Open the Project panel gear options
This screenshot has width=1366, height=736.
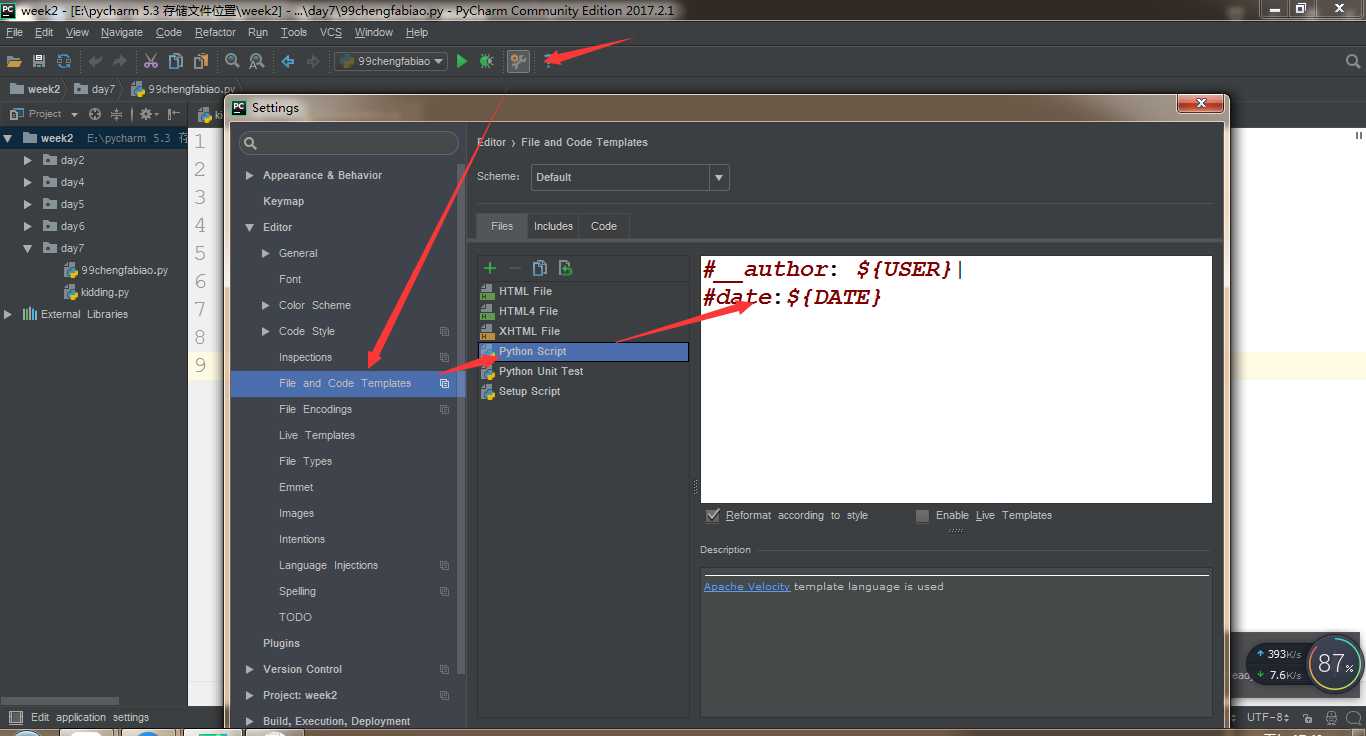tap(146, 114)
